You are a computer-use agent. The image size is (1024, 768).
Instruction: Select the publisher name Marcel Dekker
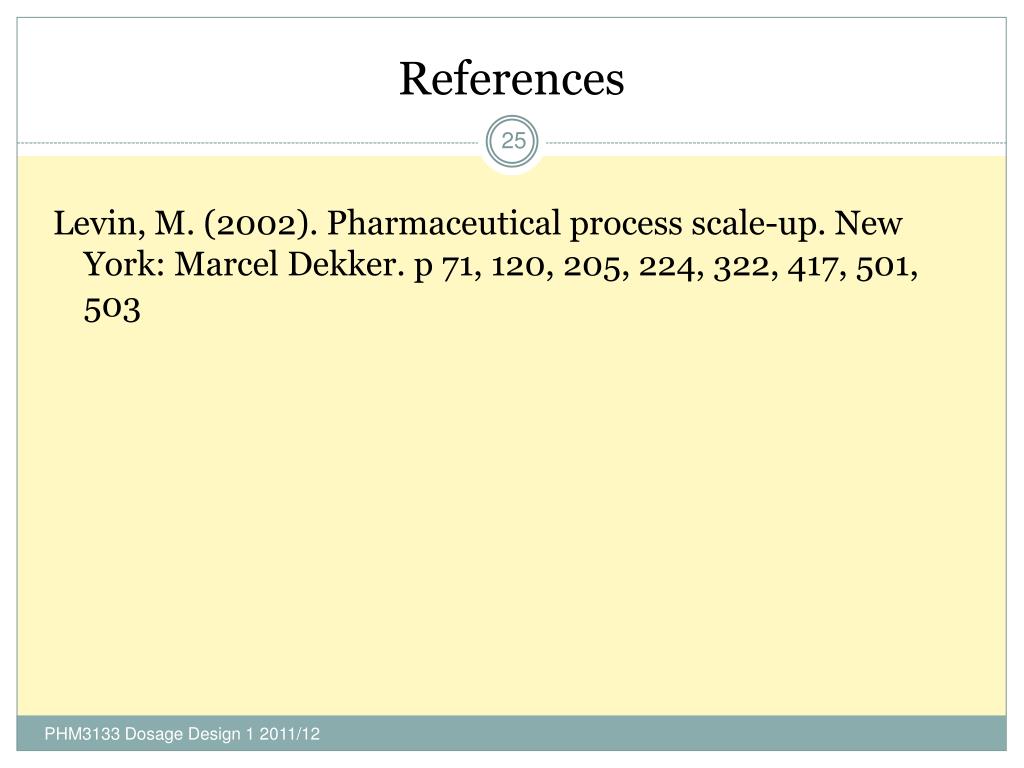pos(289,265)
